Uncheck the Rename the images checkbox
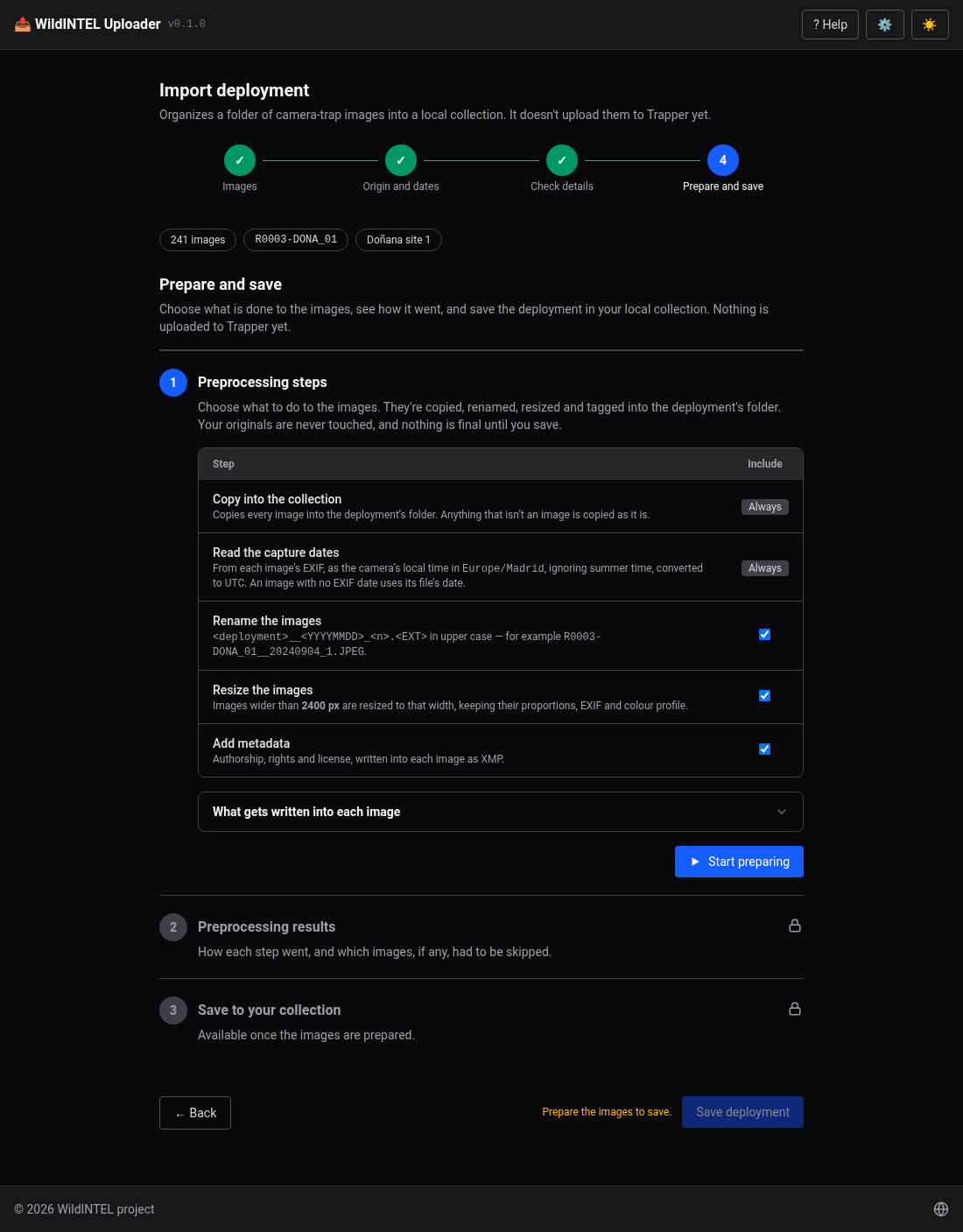This screenshot has height=1232, width=963. click(764, 635)
